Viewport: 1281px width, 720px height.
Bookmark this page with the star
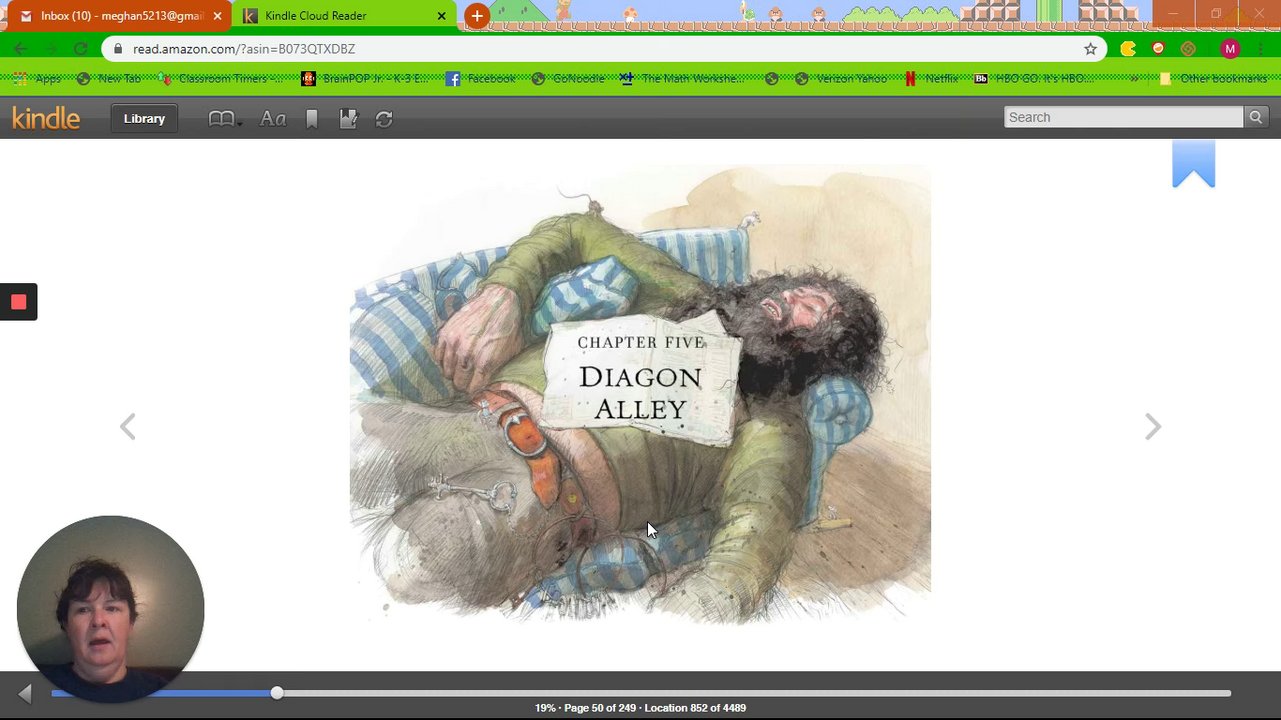[1090, 49]
